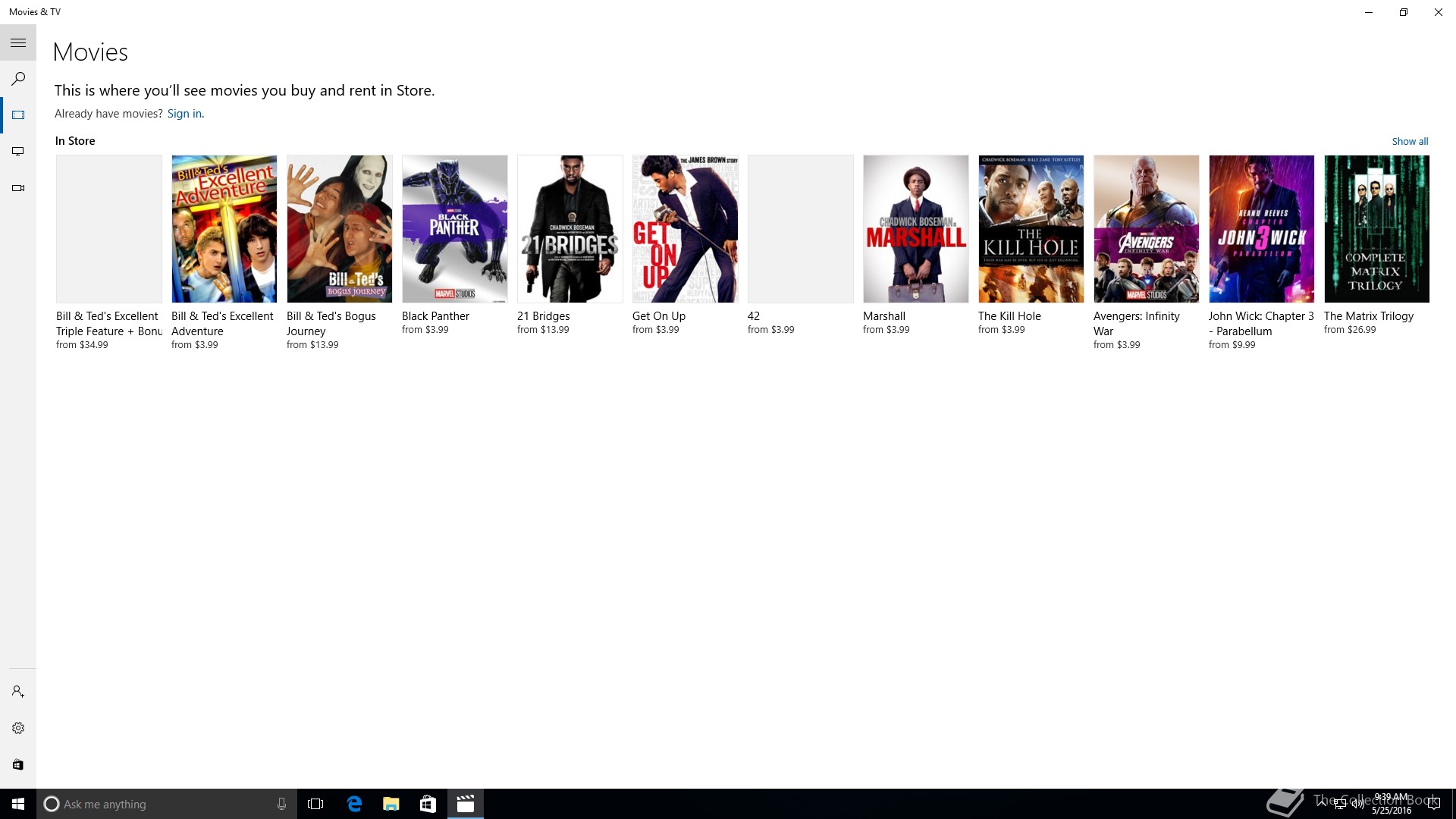Open account sign-in icon in sidebar

point(18,692)
